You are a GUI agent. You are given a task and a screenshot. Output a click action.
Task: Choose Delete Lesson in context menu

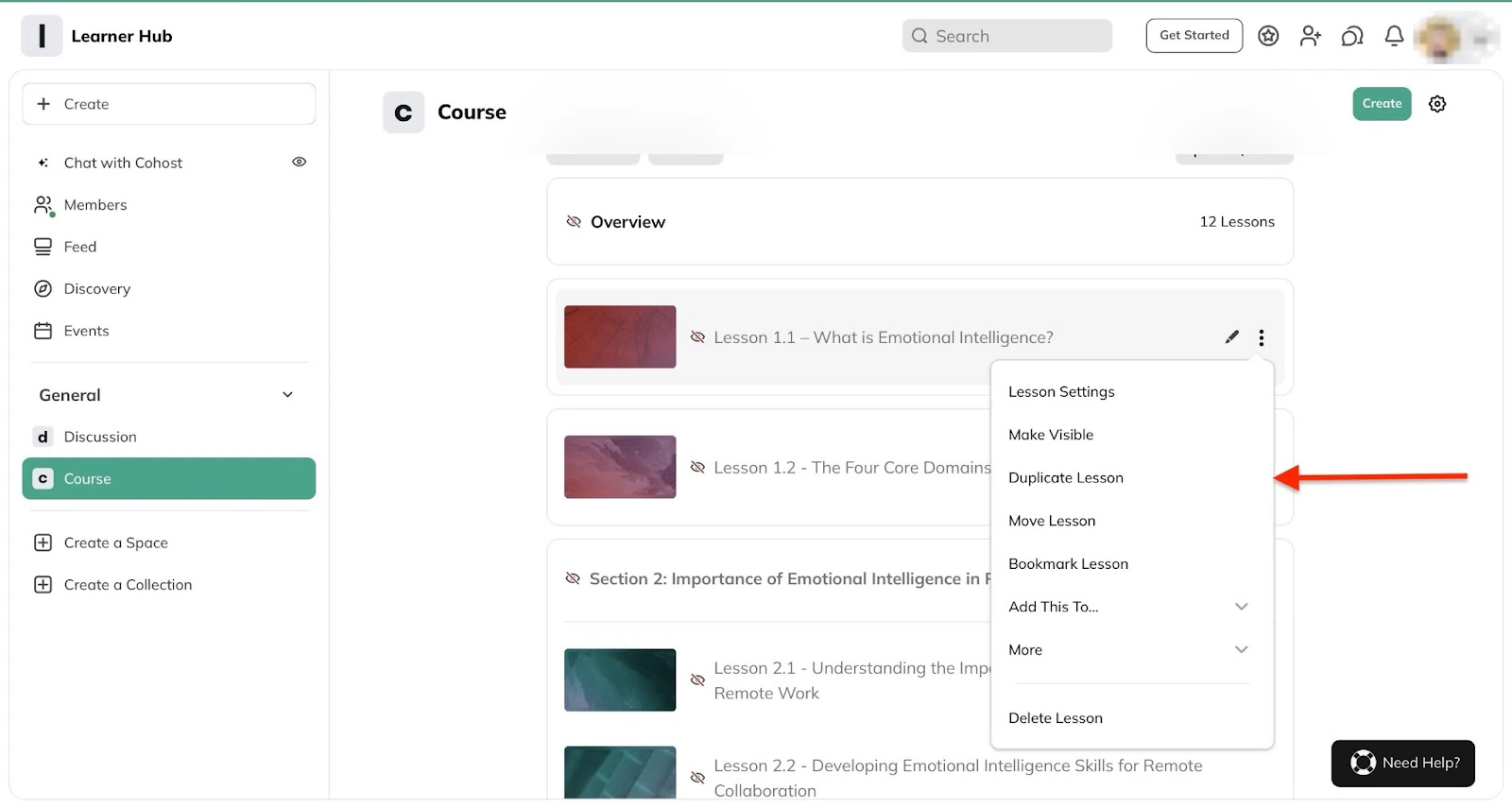1056,718
